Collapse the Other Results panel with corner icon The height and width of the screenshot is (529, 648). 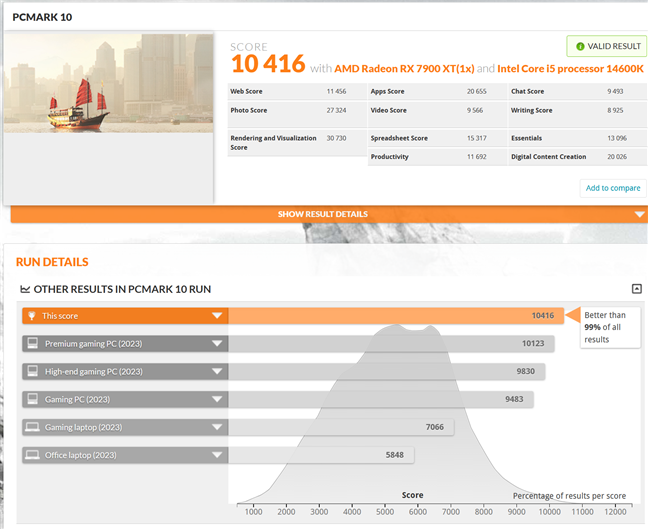click(637, 289)
